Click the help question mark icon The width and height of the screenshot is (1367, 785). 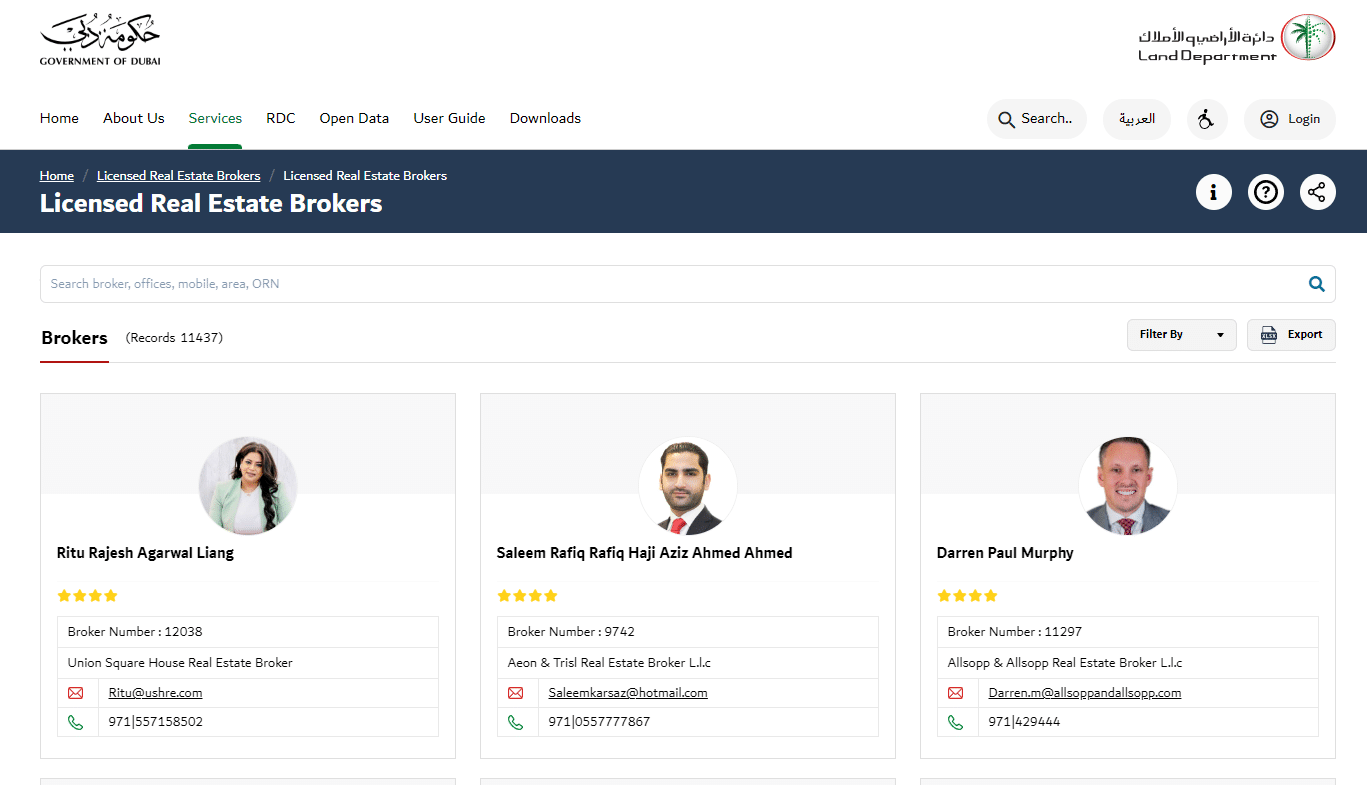[1265, 191]
